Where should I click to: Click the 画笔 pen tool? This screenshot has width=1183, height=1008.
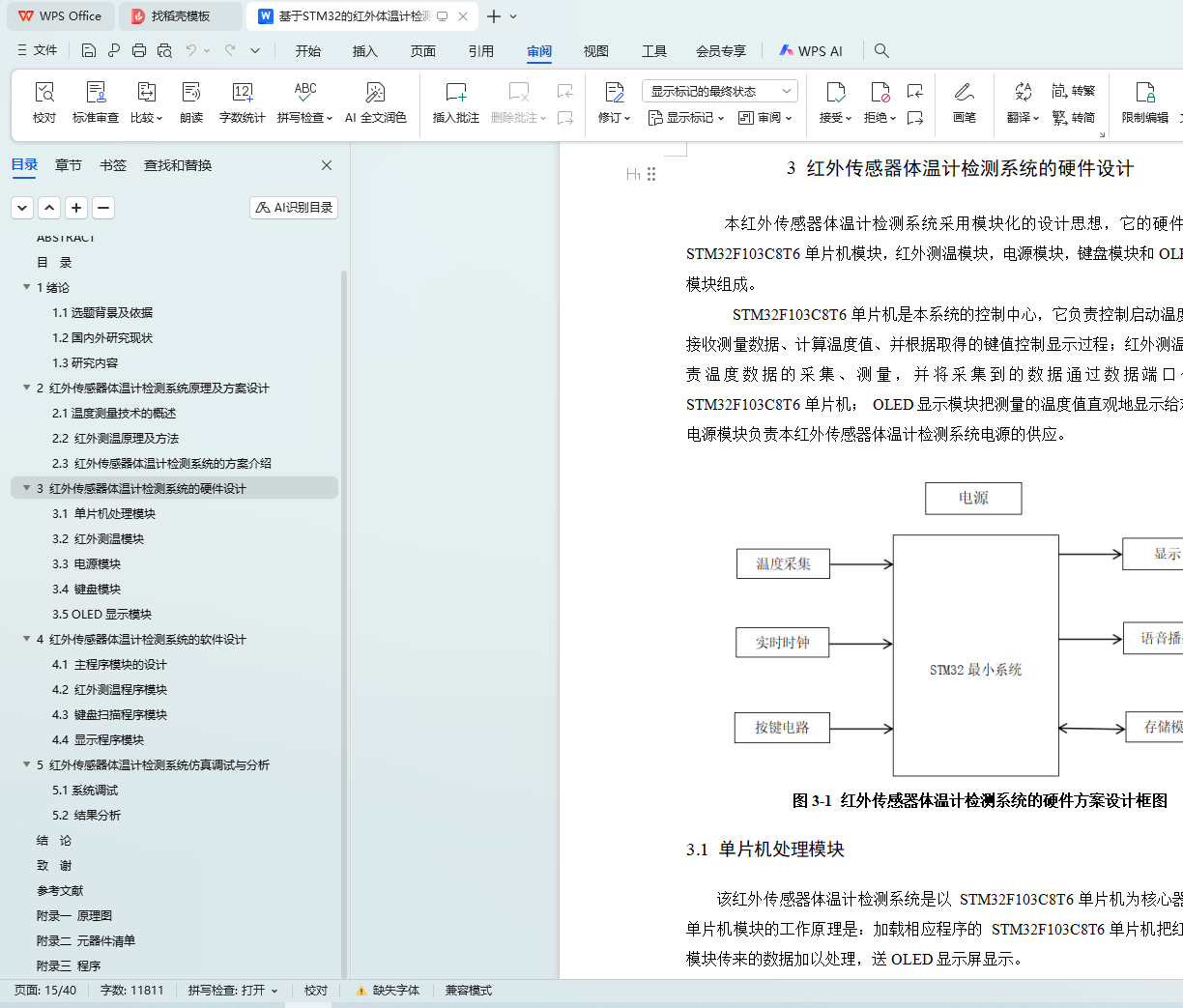[x=964, y=102]
